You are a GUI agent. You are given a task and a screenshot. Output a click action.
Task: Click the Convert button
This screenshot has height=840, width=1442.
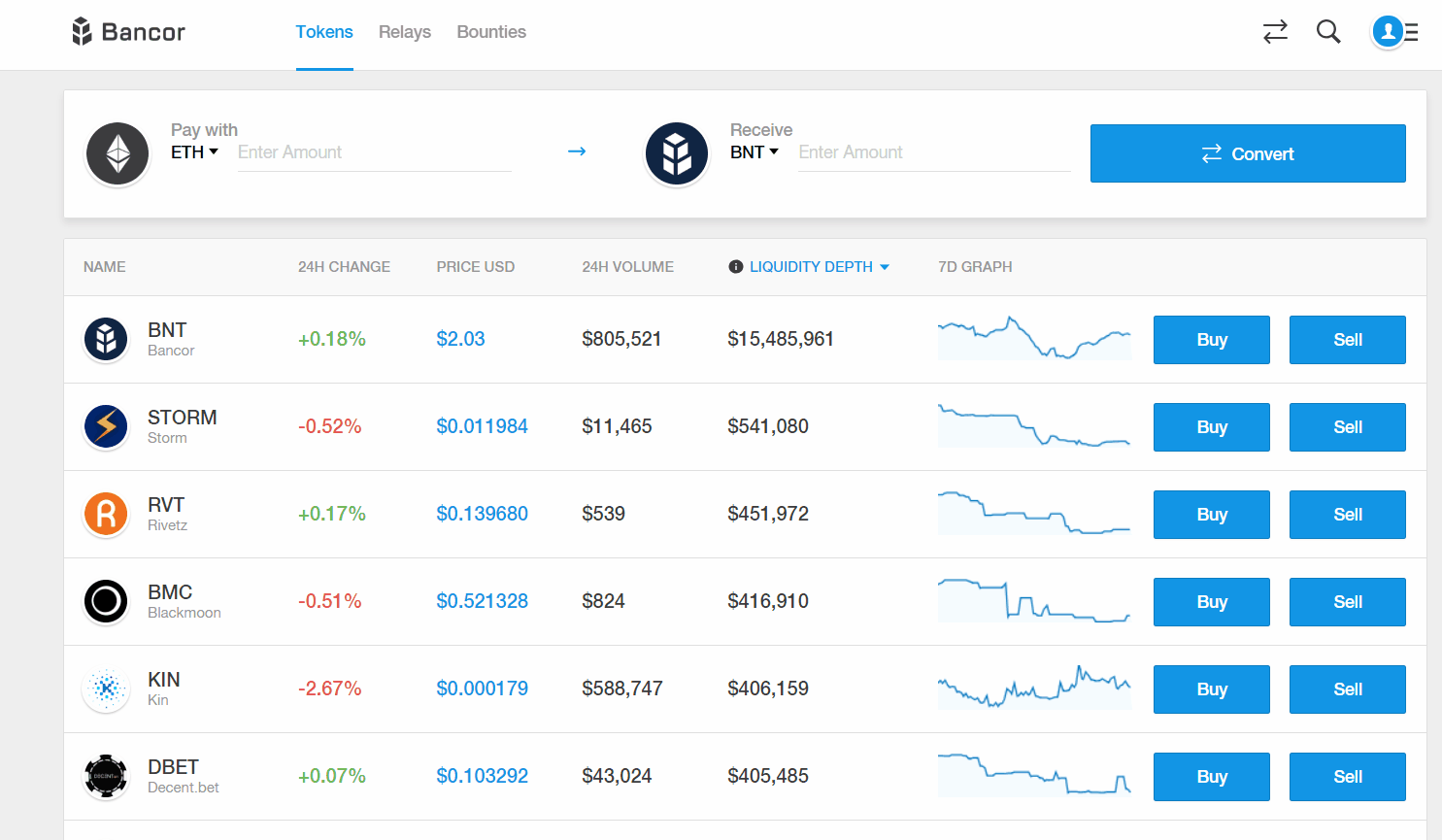1248,153
